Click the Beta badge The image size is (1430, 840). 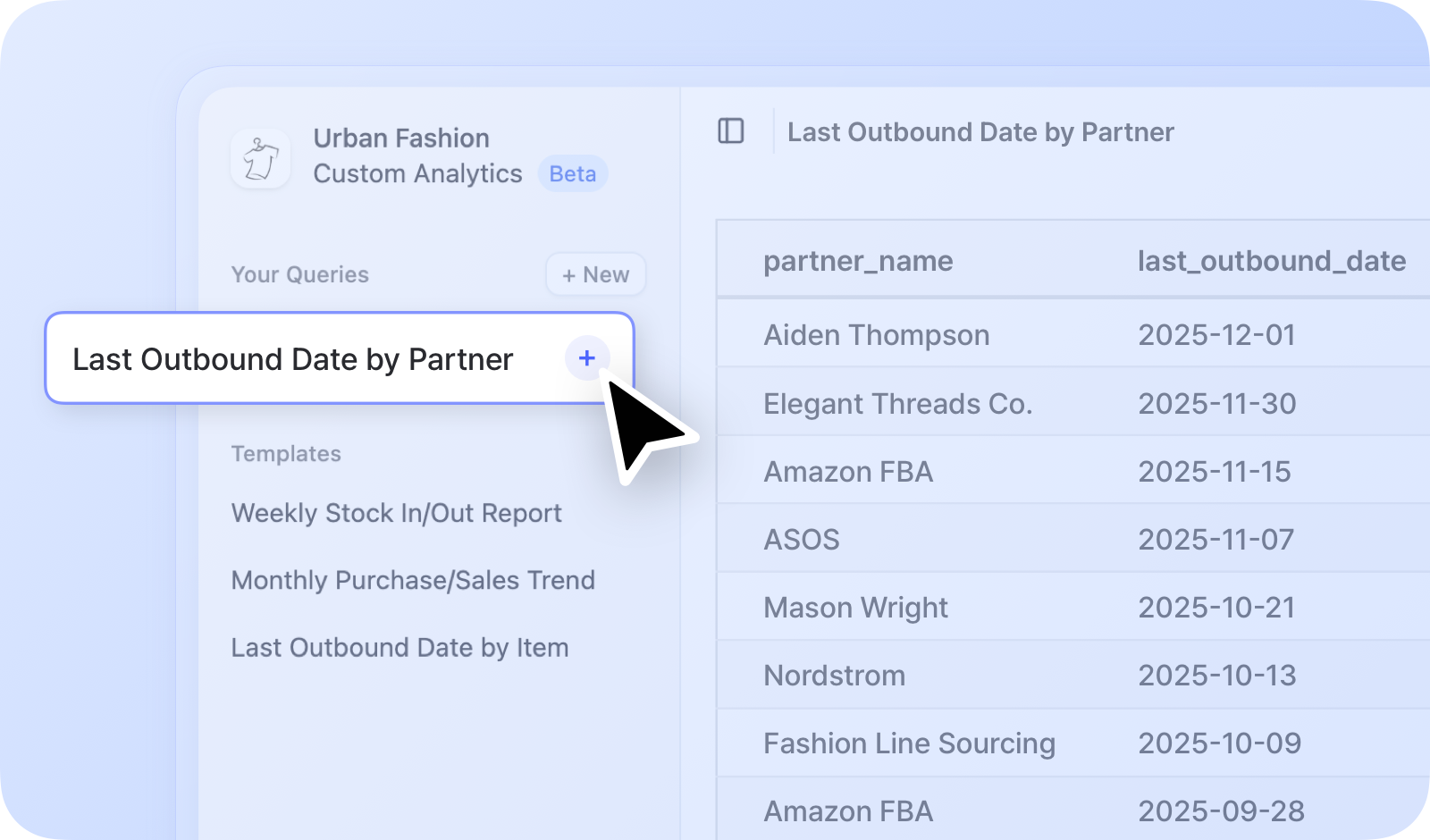click(572, 173)
